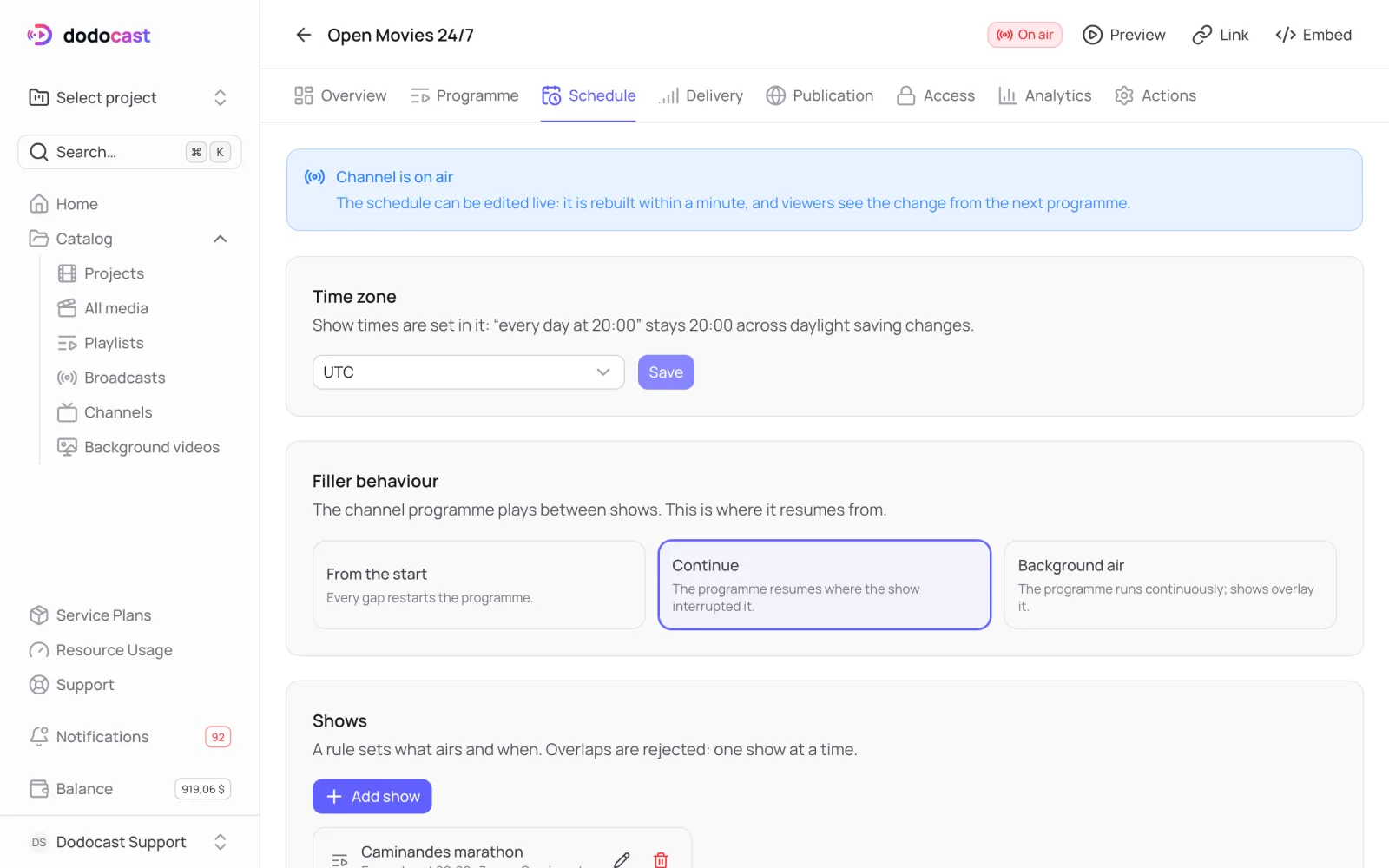This screenshot has height=868, width=1389.
Task: Select the Background air filler option
Action: (1169, 585)
